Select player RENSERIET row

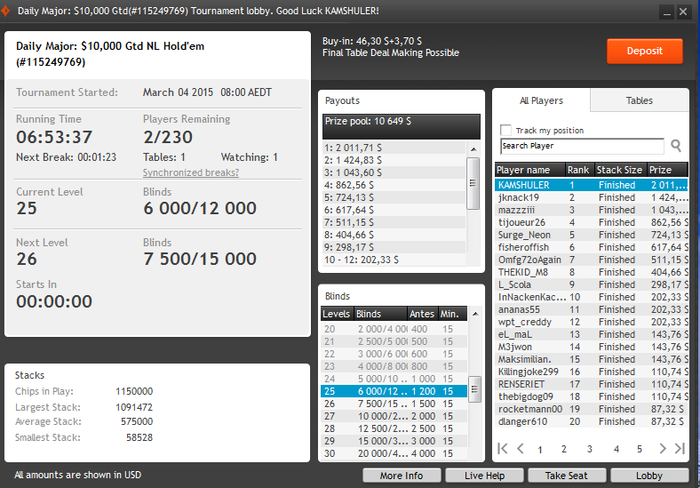591,384
